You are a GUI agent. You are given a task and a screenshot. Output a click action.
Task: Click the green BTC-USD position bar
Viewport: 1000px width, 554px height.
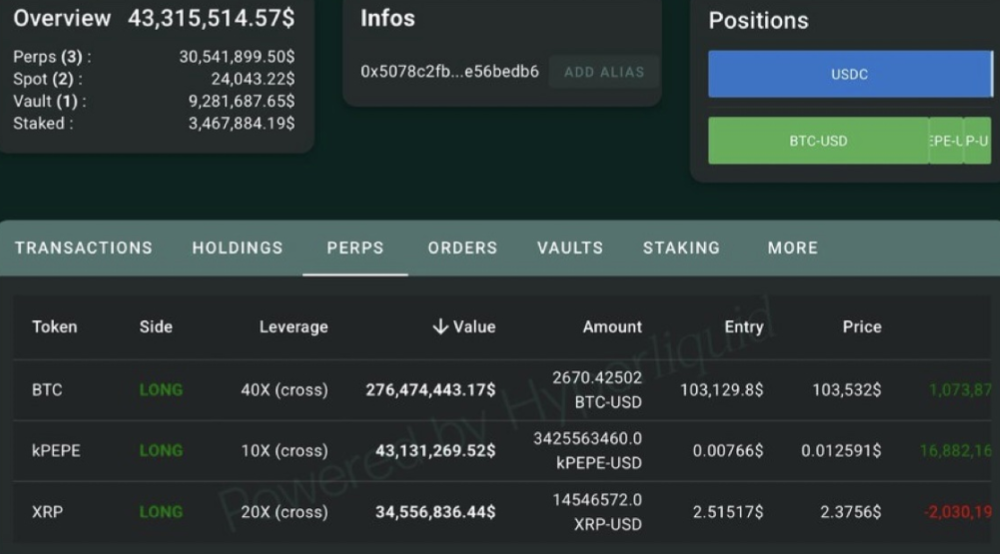pyautogui.click(x=818, y=141)
